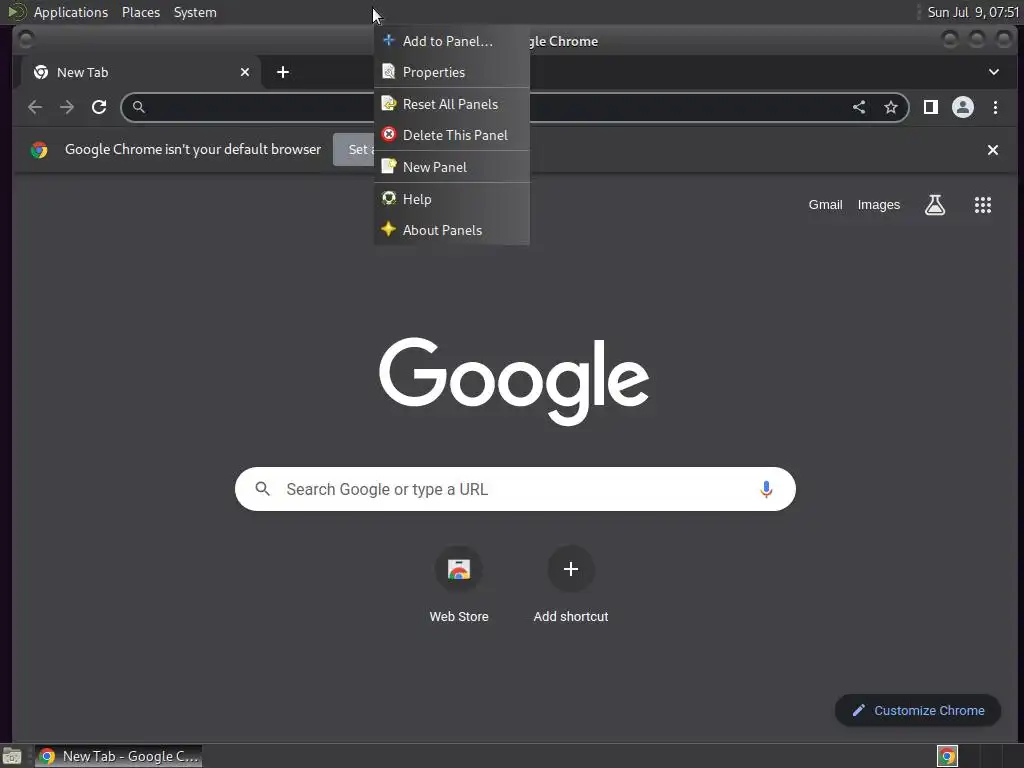This screenshot has height=768, width=1024.
Task: Select New Panel from context menu
Action: click(x=451, y=167)
